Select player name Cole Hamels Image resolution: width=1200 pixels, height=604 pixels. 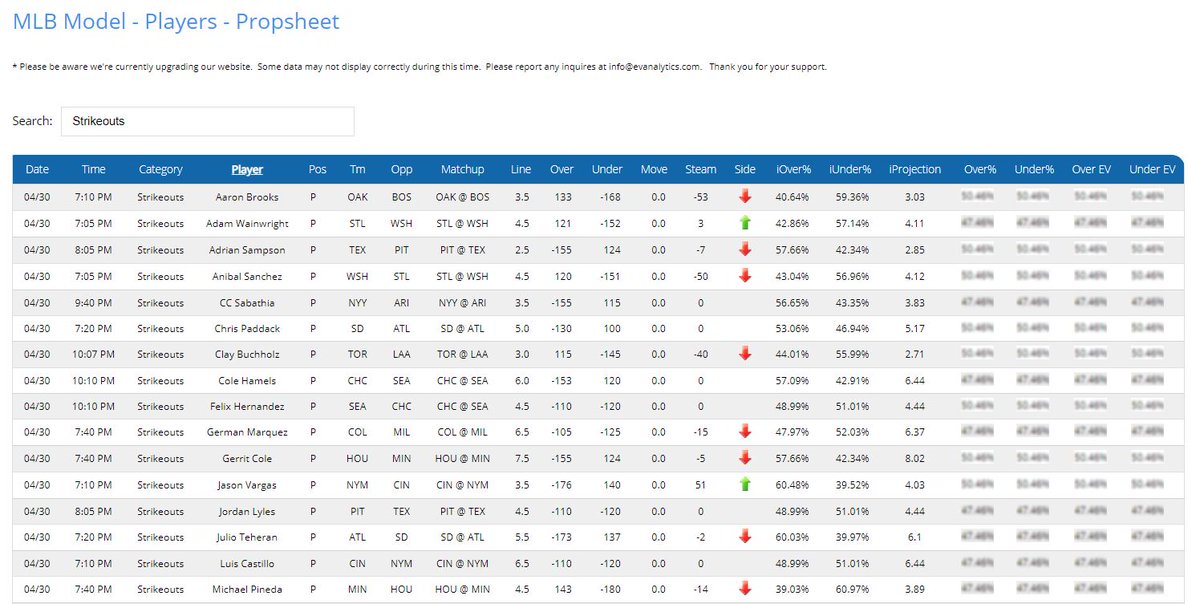[247, 380]
